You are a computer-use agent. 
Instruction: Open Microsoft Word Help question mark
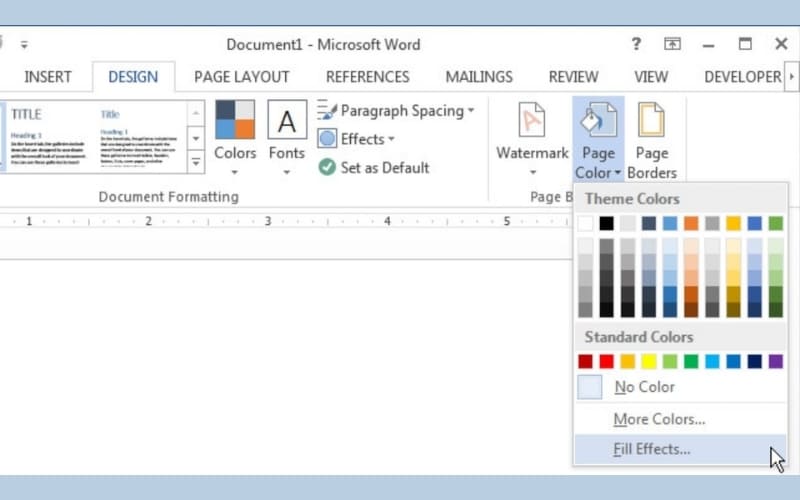click(636, 44)
